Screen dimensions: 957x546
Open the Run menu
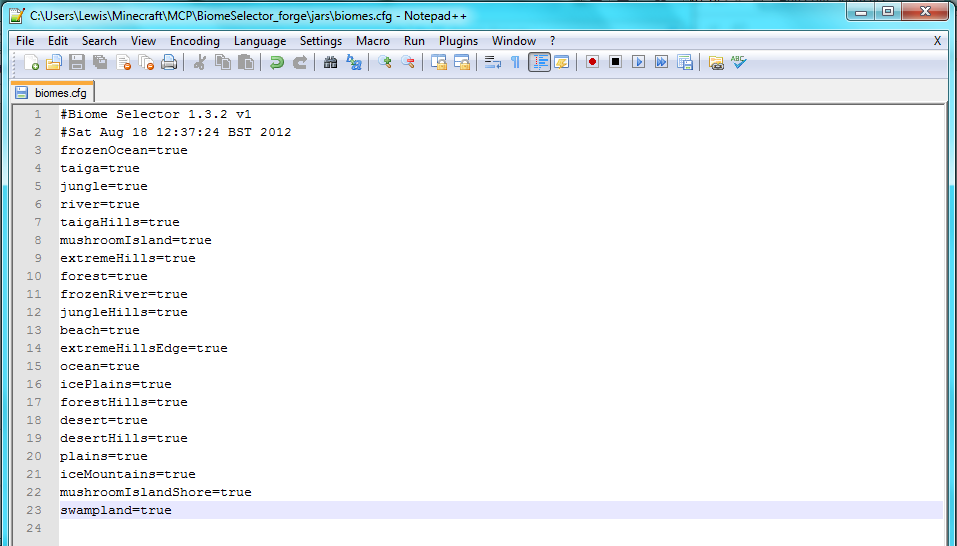pos(414,41)
